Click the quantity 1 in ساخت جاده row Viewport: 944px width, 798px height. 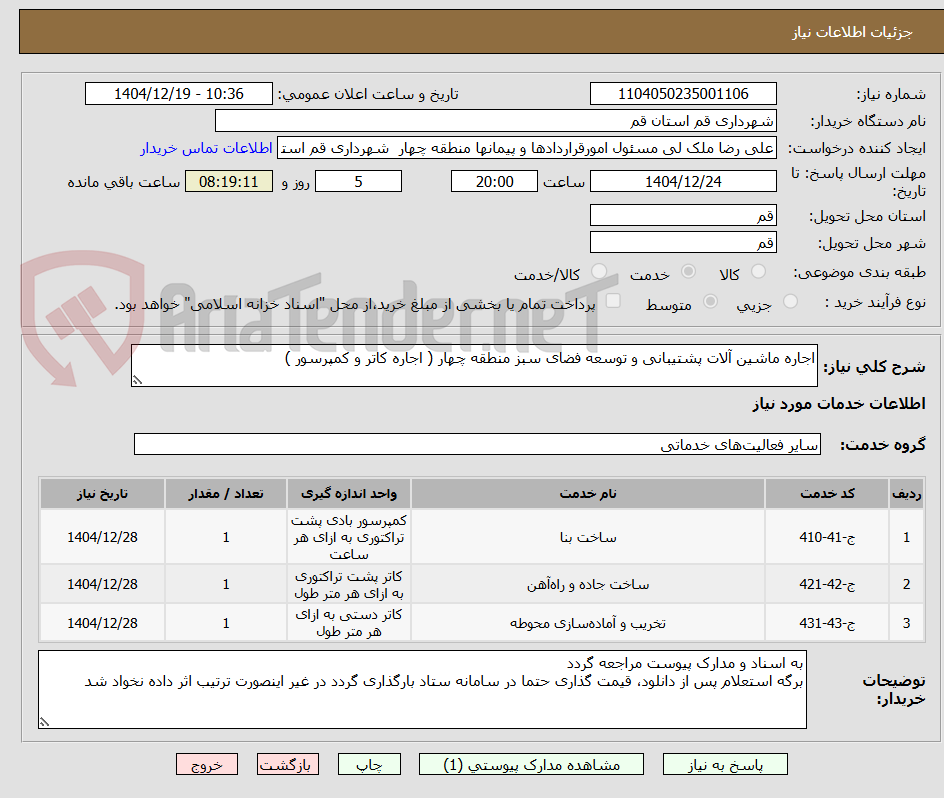tap(226, 584)
